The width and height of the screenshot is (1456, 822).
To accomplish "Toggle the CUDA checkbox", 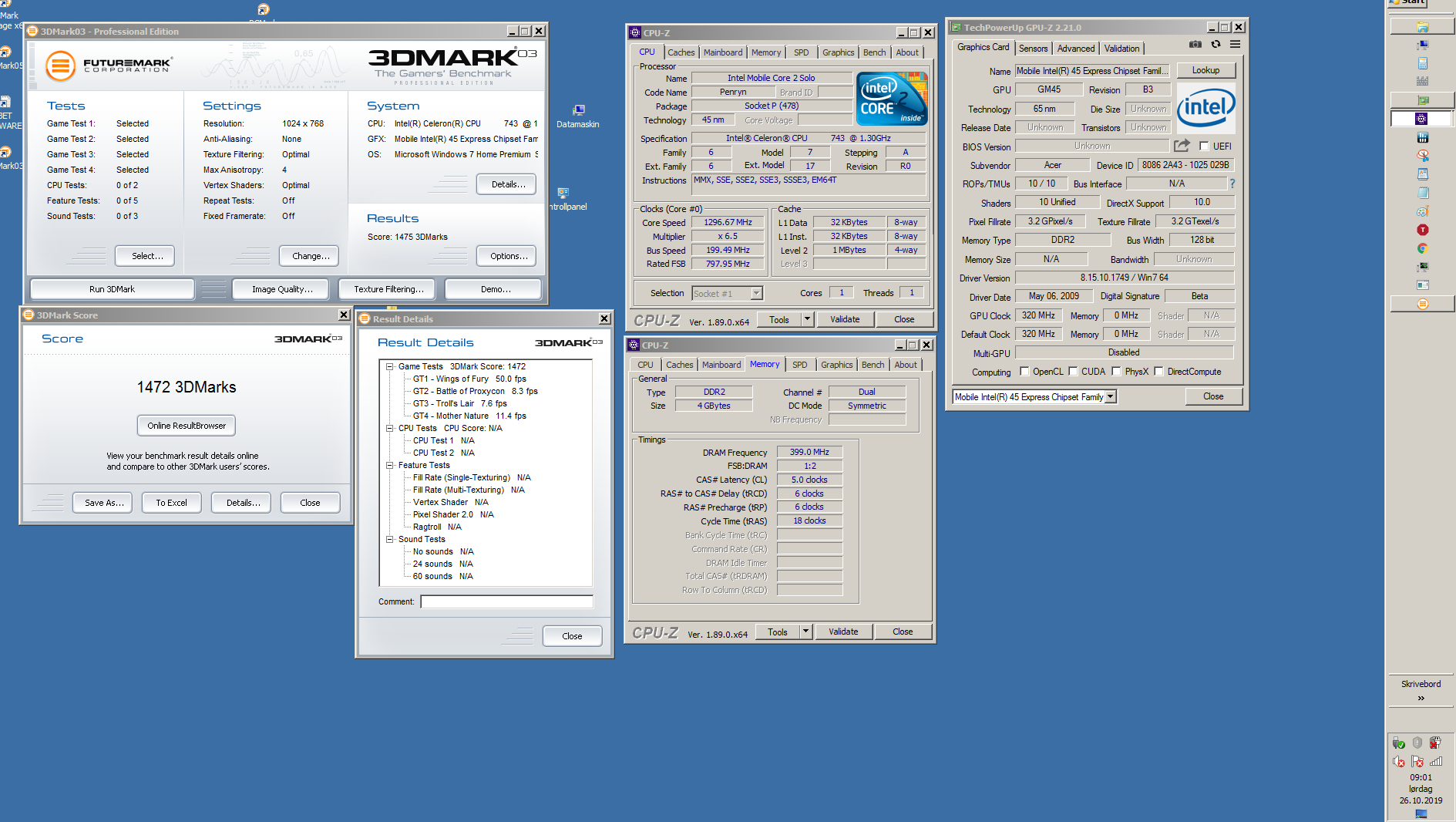I will pos(1073,371).
